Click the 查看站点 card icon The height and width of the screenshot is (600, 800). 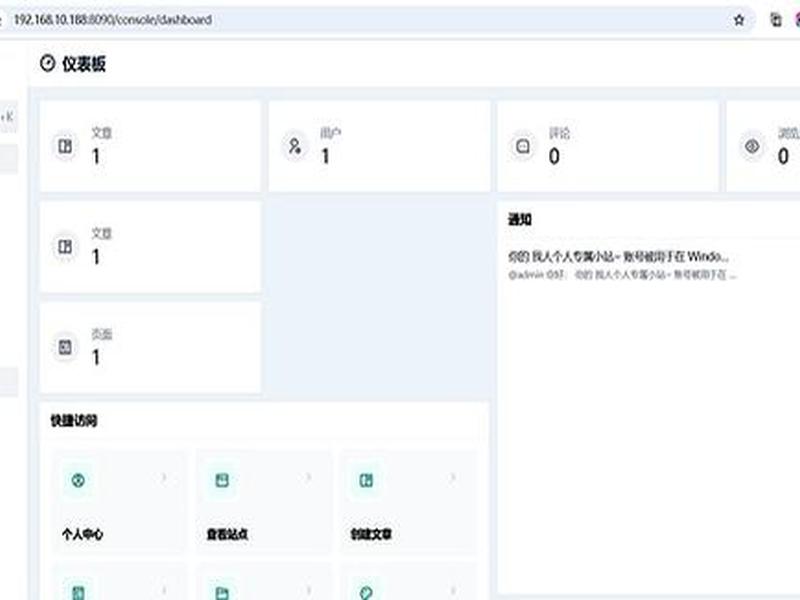222,480
